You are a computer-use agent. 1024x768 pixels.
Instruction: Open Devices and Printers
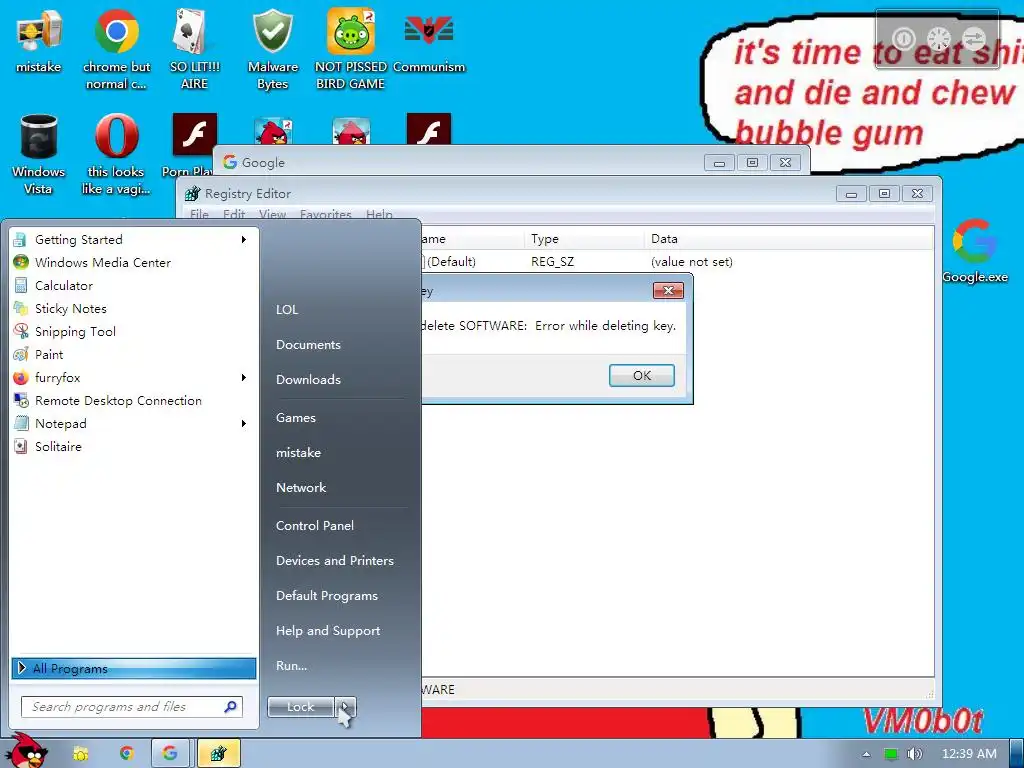coord(335,561)
